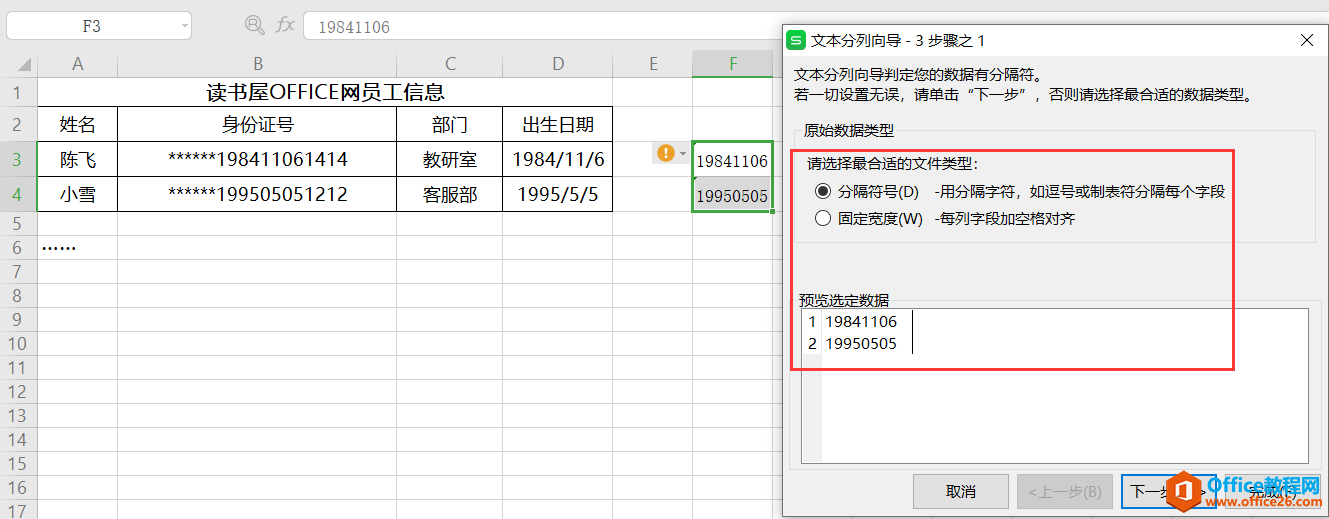Select column C header
The height and width of the screenshot is (519, 1329).
tap(449, 64)
